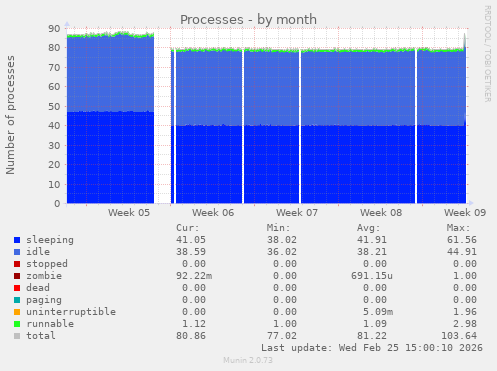Click the sleeping legend color swatch
This screenshot has width=497, height=371.
pos(17,240)
